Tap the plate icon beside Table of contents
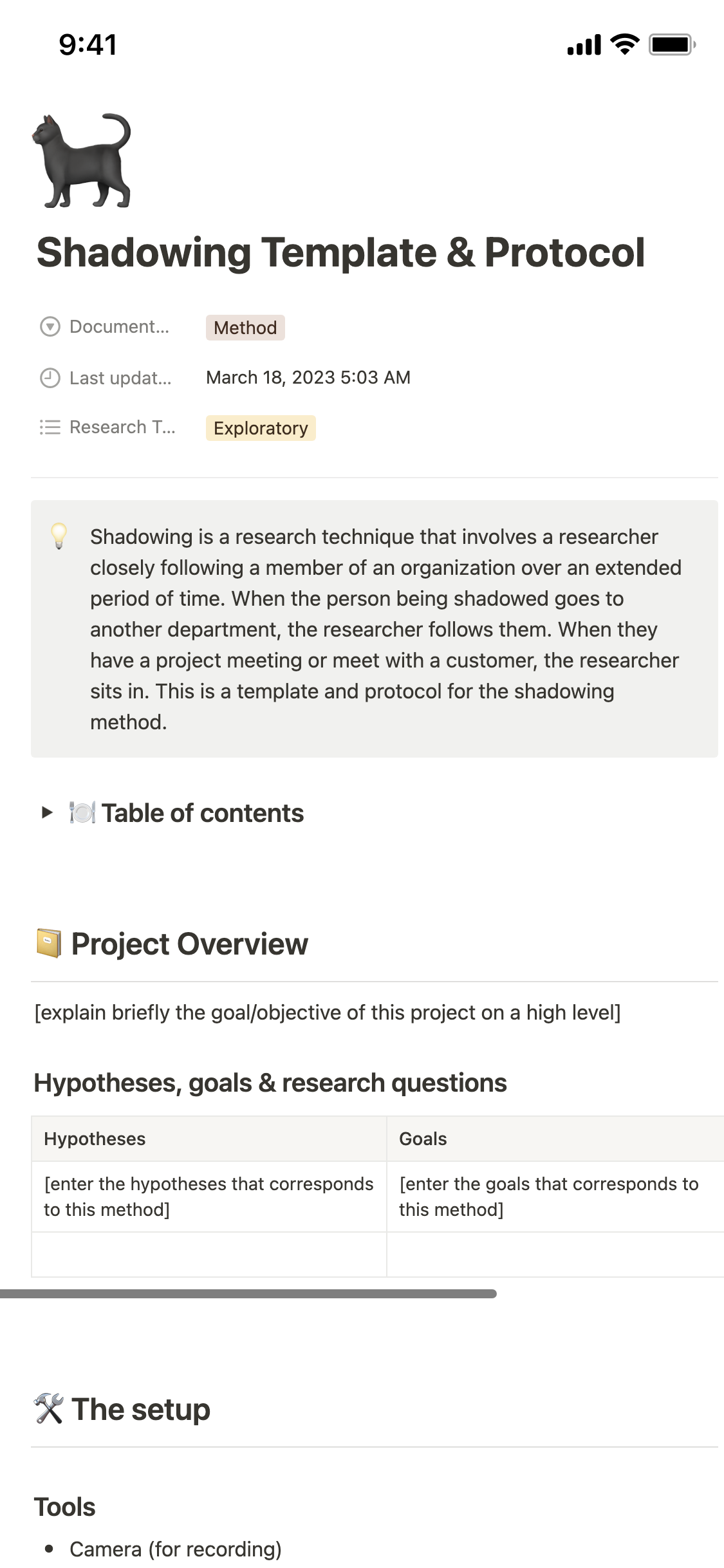Image resolution: width=724 pixels, height=1568 pixels. (82, 813)
